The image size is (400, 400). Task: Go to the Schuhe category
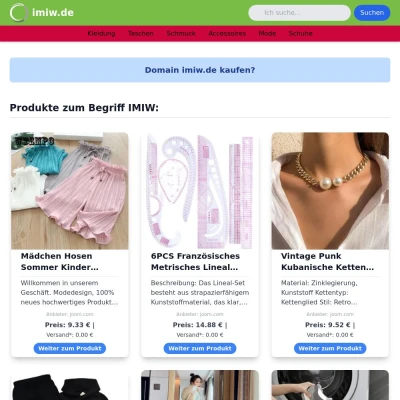click(301, 33)
